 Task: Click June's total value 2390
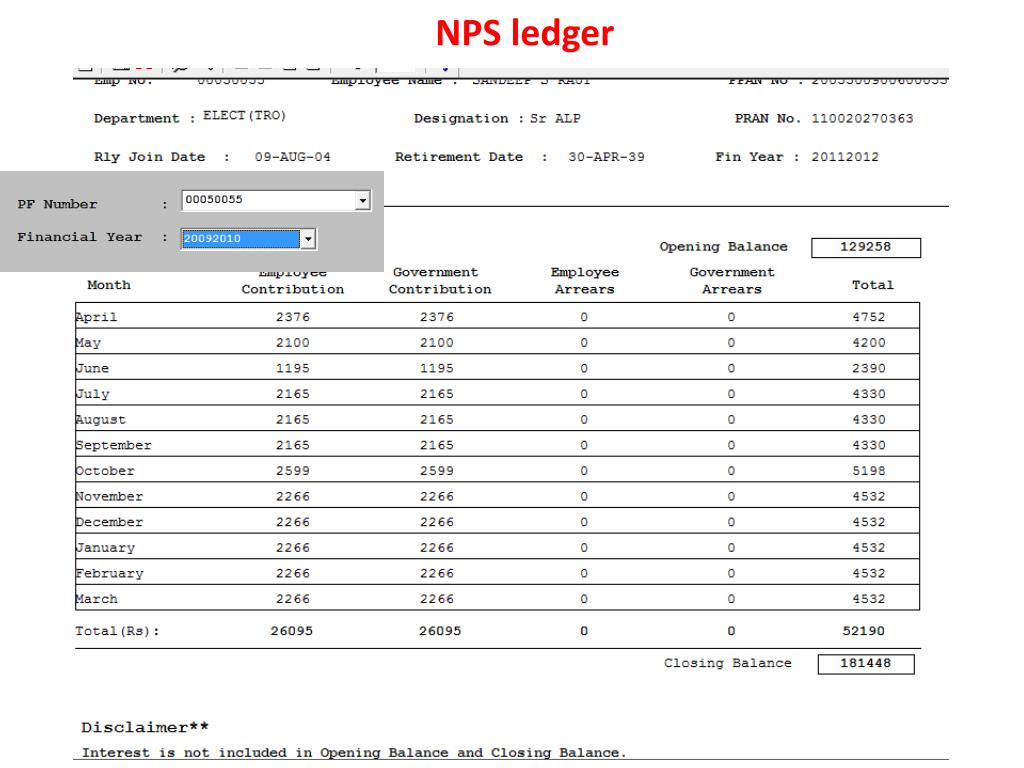tap(869, 368)
